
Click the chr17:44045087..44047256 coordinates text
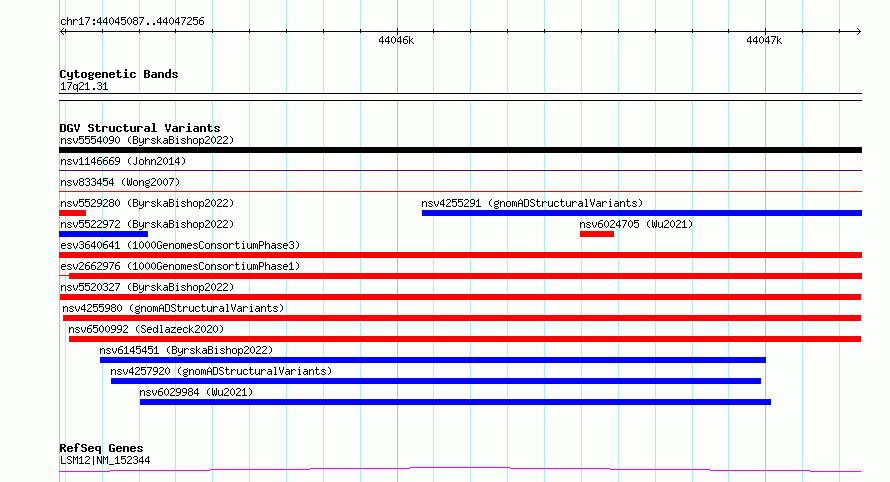click(132, 21)
